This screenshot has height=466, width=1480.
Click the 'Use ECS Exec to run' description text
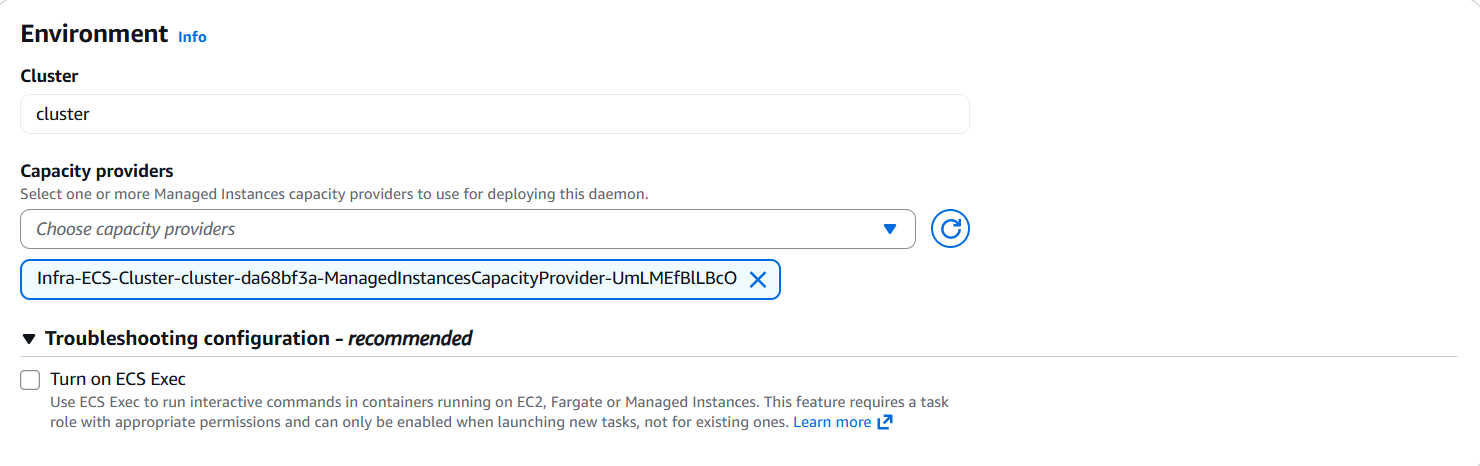pyautogui.click(x=400, y=402)
